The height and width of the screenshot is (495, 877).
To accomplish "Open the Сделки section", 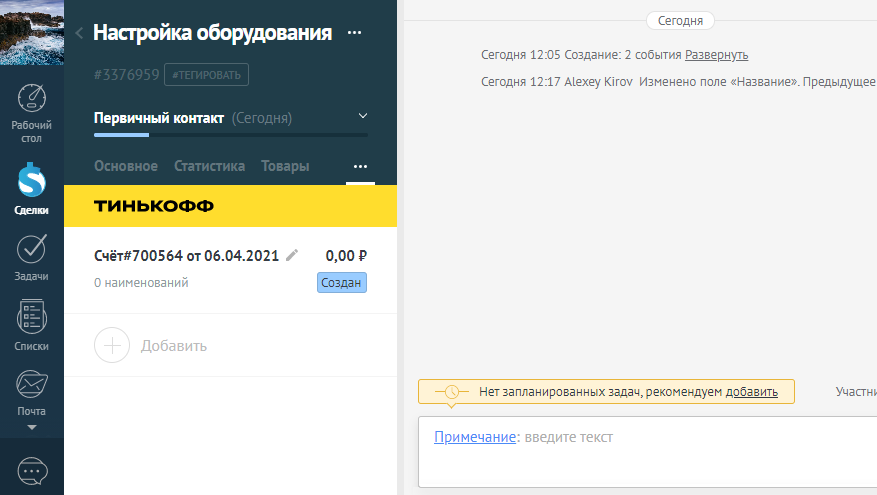I will (31, 189).
